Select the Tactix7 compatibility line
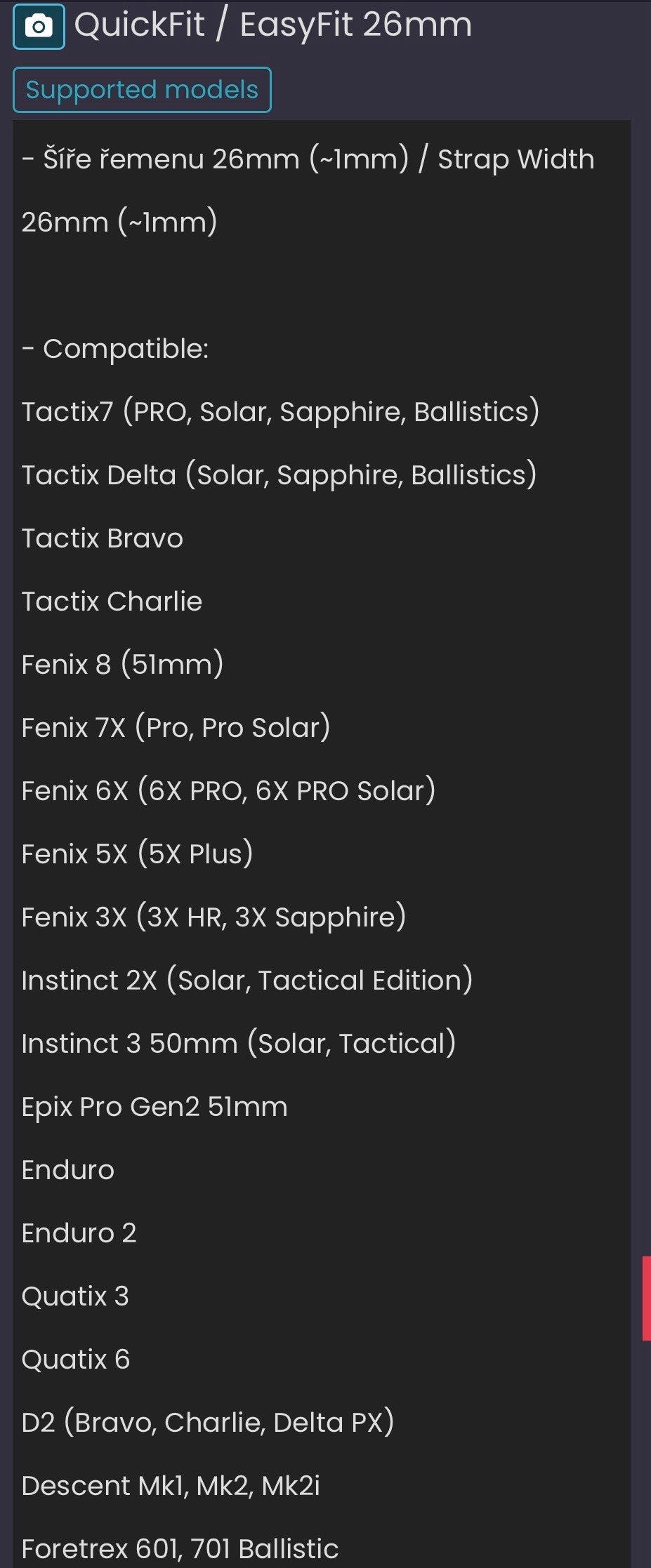 pyautogui.click(x=280, y=412)
